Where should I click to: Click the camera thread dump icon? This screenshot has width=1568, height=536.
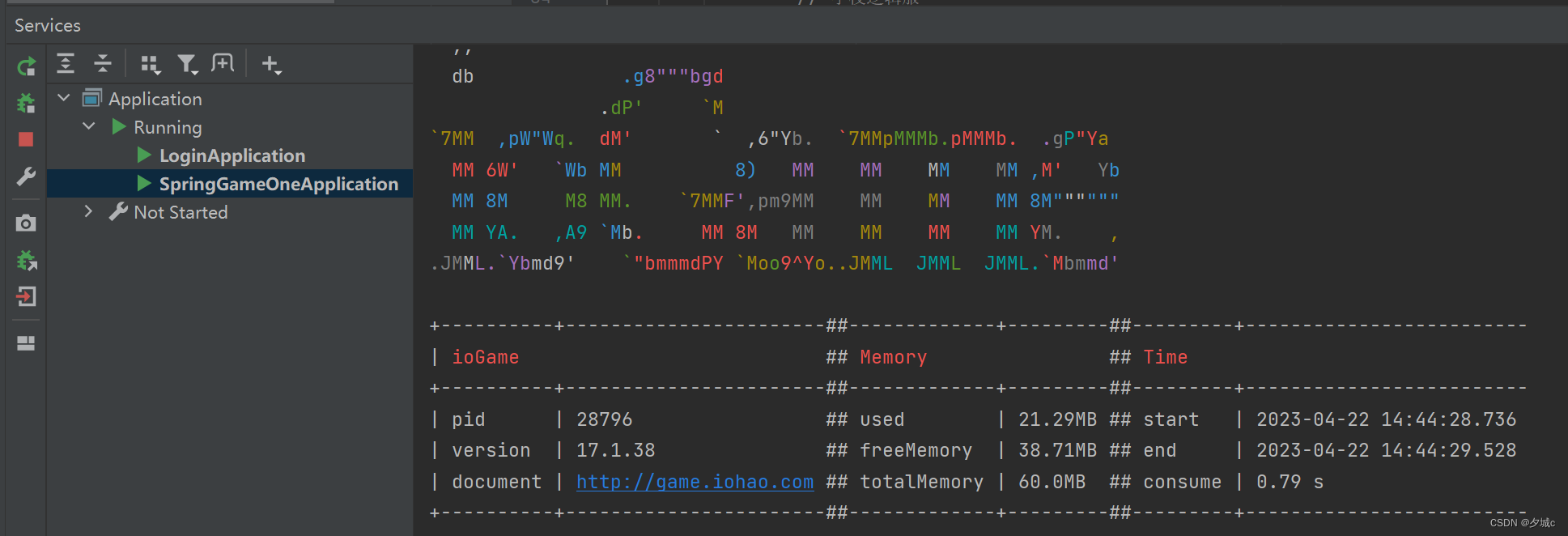tap(26, 223)
